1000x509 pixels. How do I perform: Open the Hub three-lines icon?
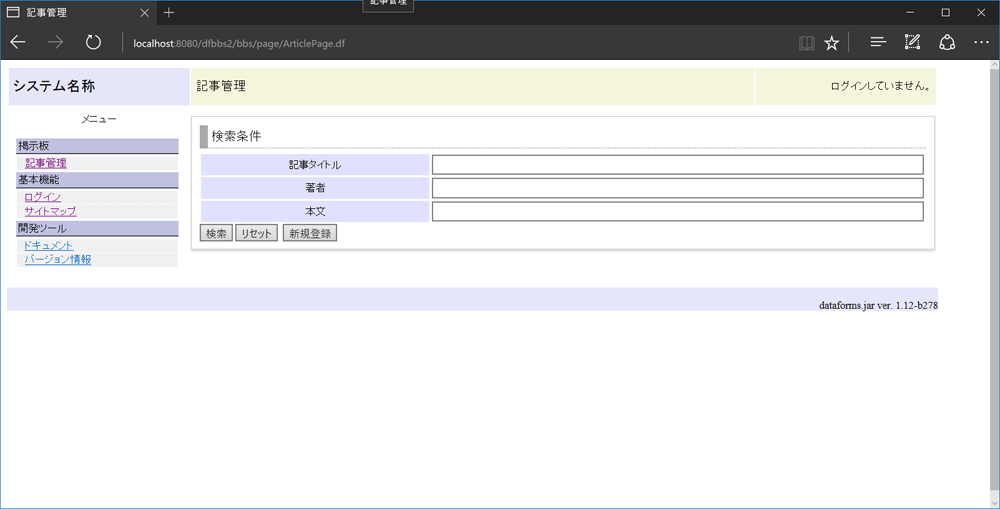point(878,43)
